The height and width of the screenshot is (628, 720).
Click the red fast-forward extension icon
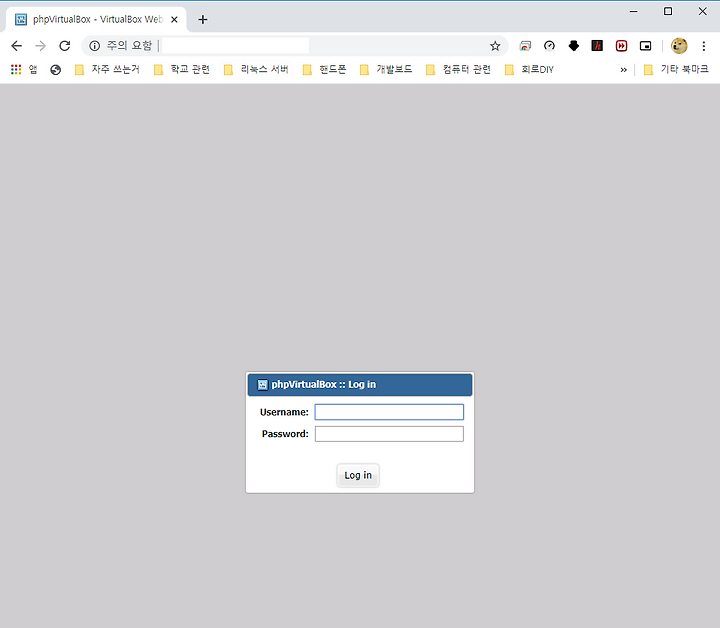pyautogui.click(x=621, y=45)
